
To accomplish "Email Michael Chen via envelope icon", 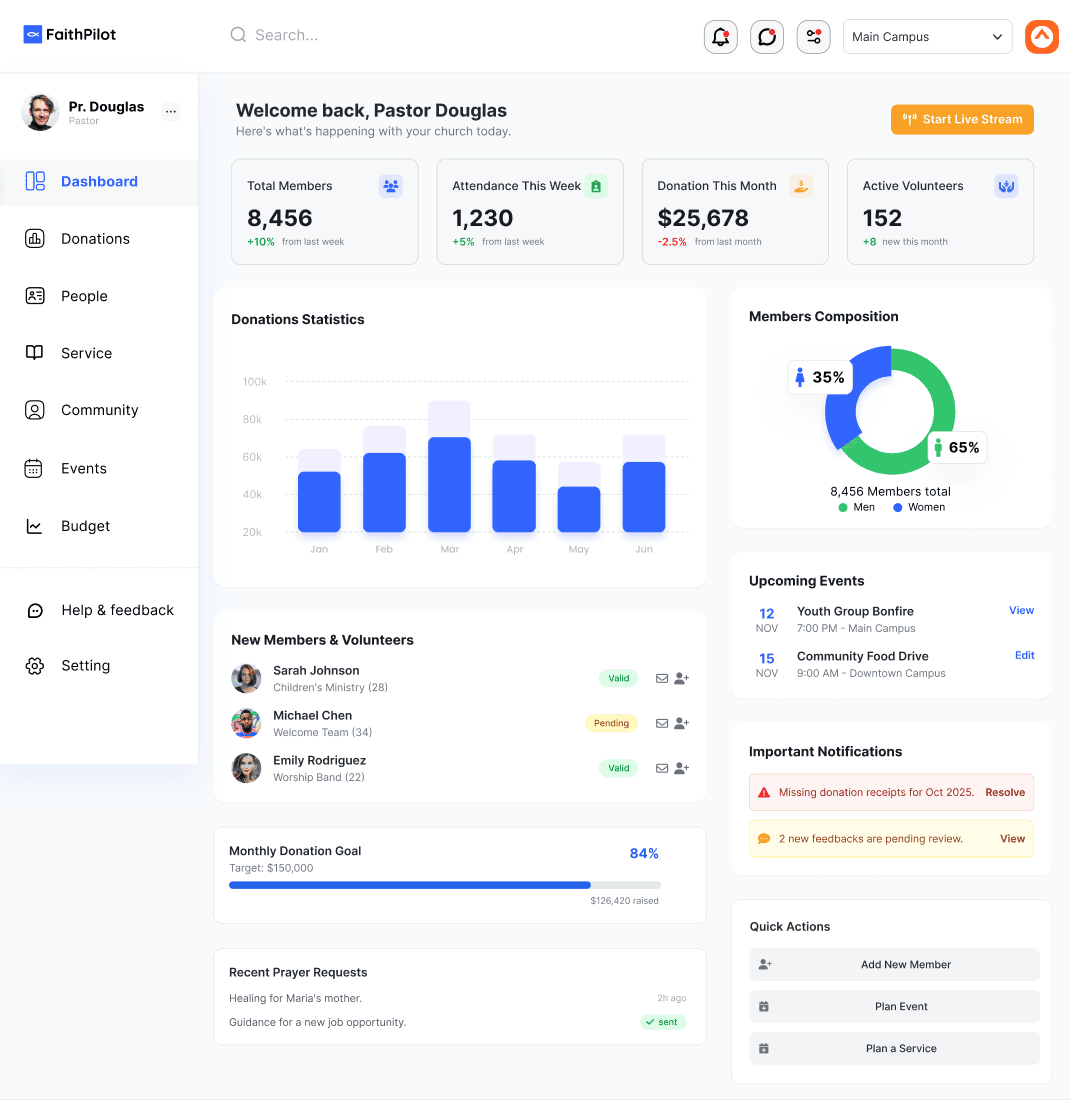I will click(662, 723).
